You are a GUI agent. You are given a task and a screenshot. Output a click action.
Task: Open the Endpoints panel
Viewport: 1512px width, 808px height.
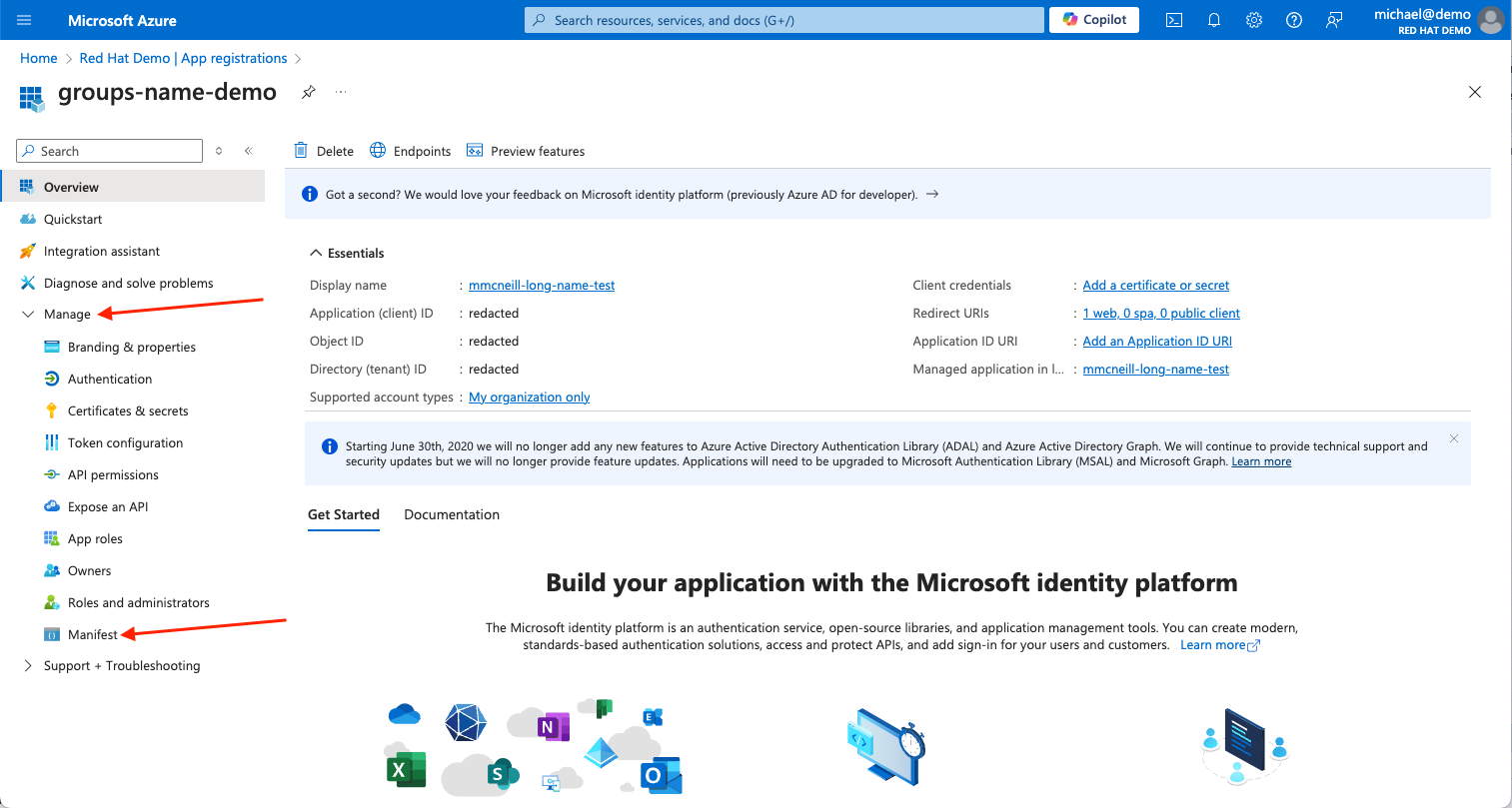click(410, 150)
